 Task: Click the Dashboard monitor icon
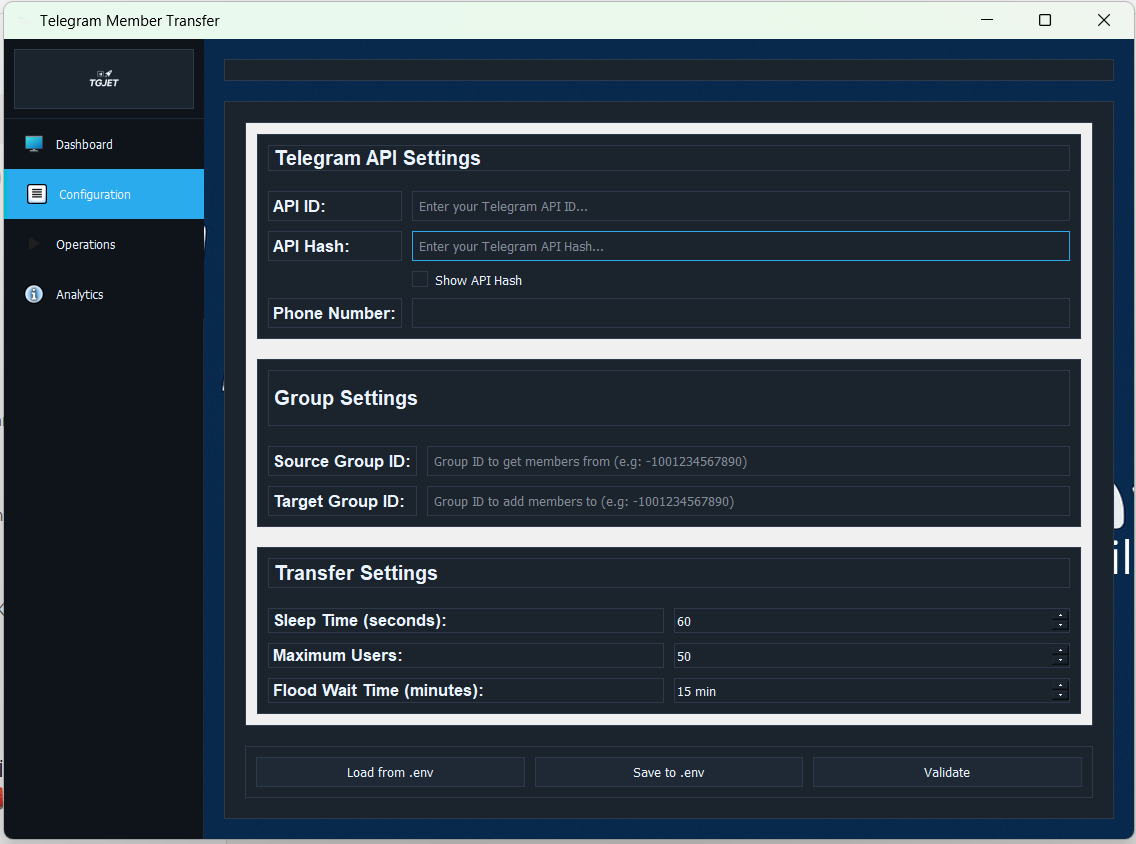34,144
